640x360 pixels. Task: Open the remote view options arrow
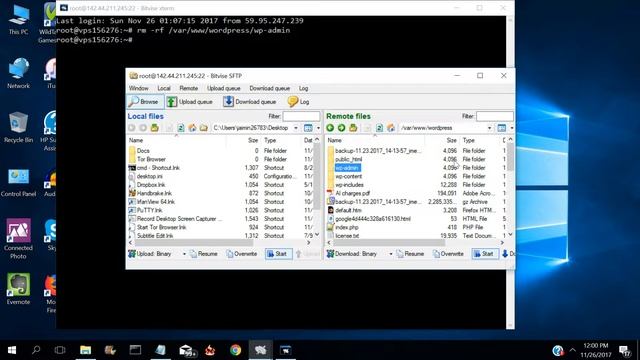pyautogui.click(x=512, y=128)
